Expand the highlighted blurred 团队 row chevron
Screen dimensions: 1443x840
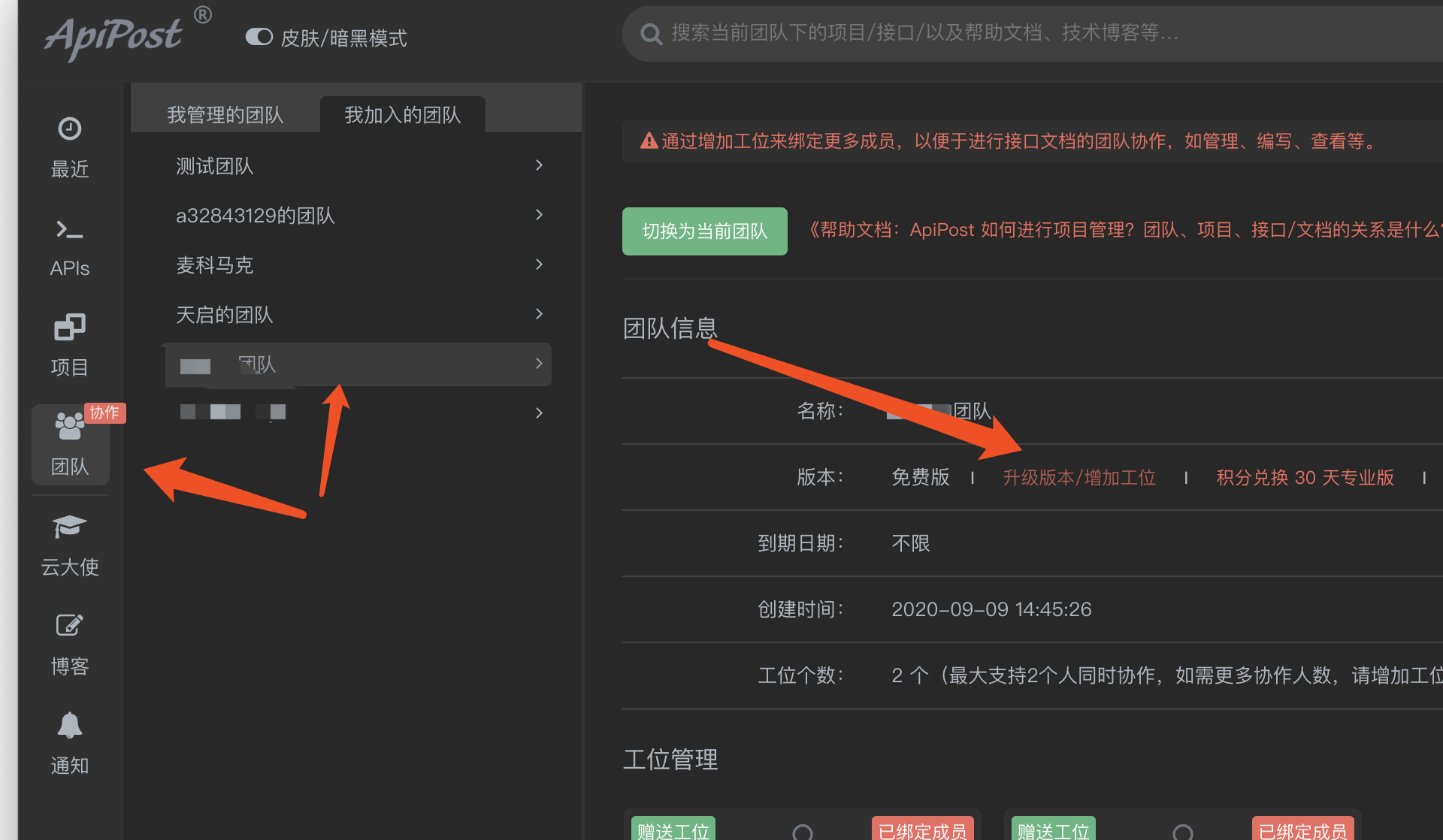(539, 364)
